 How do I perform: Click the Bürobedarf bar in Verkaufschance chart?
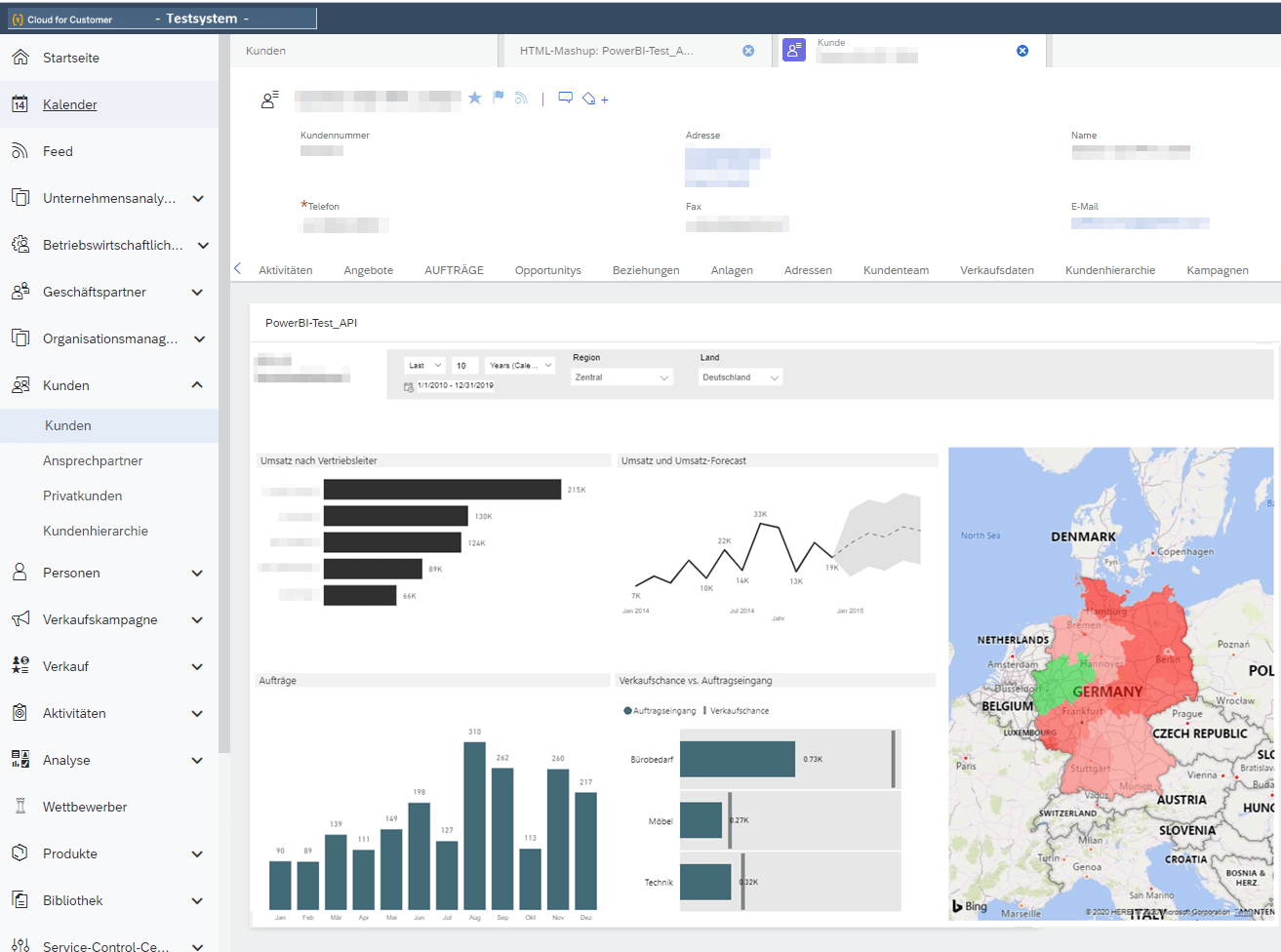[x=738, y=759]
